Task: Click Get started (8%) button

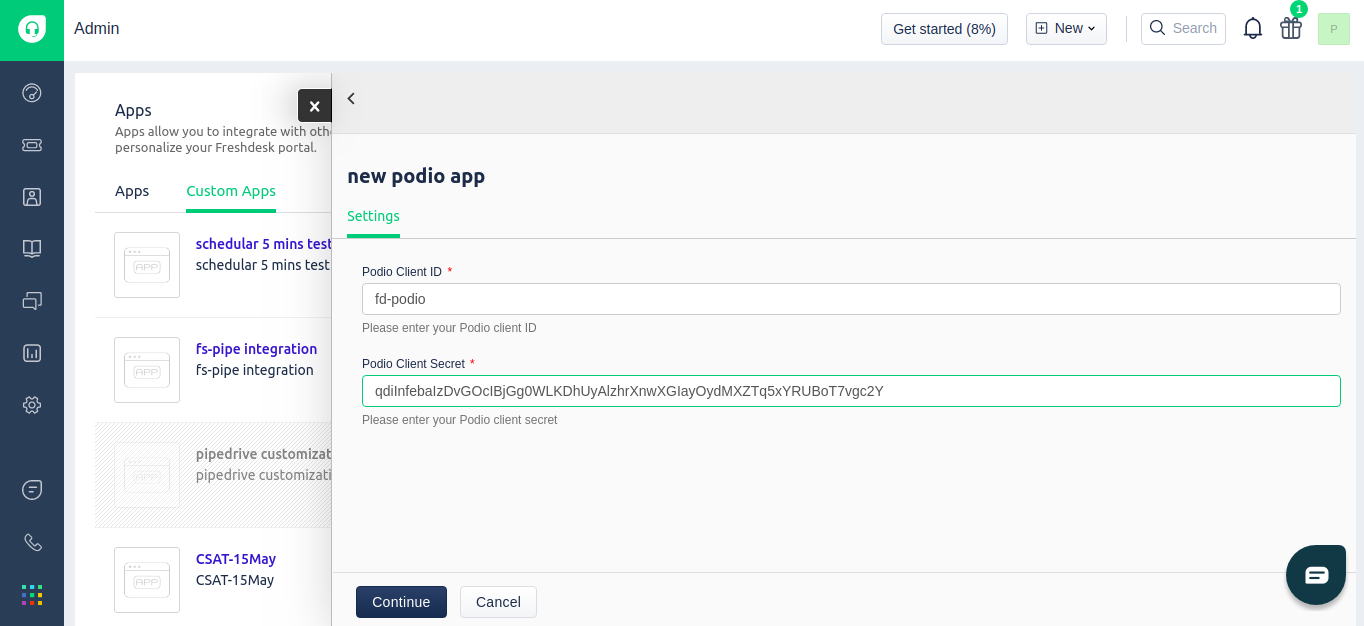Action: point(944,29)
